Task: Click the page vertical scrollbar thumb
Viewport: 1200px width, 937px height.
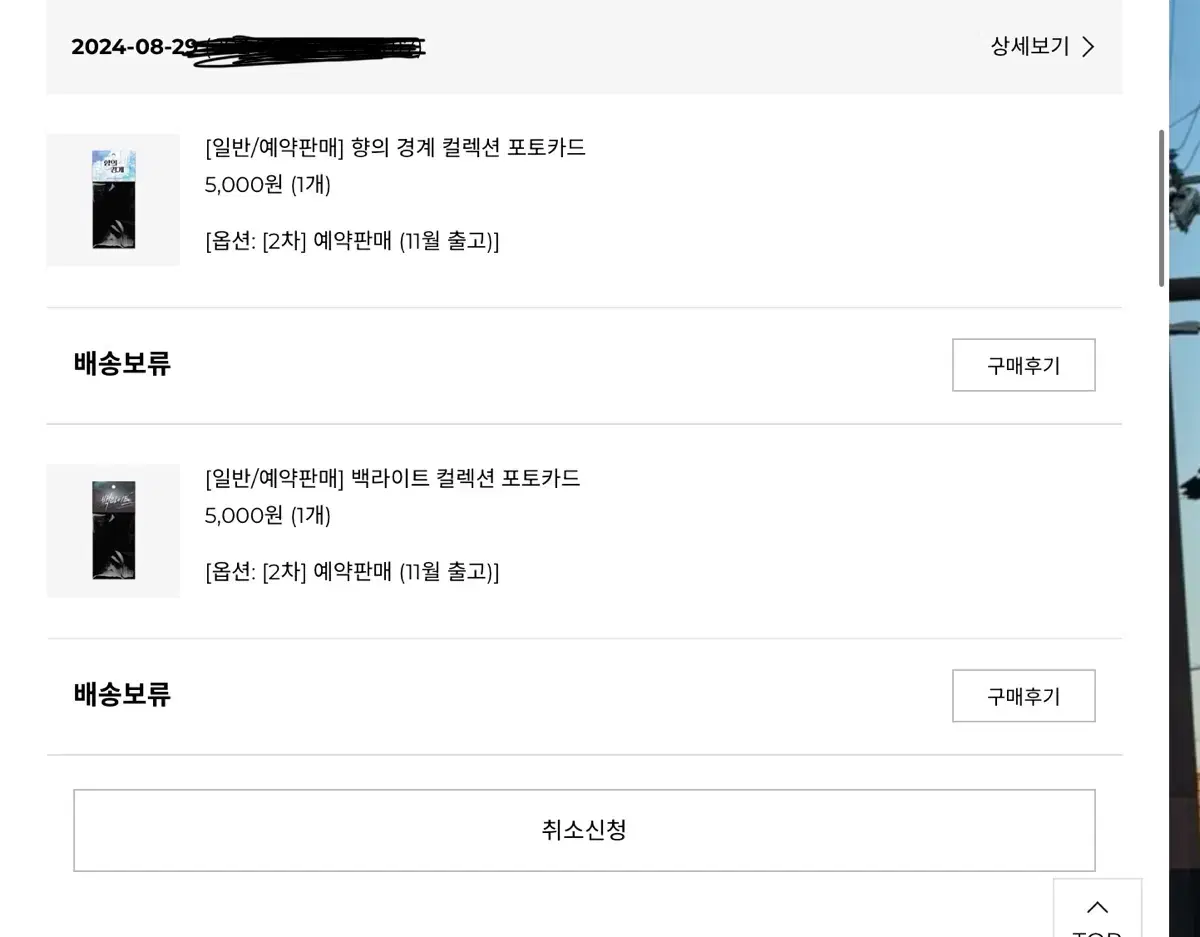Action: click(x=1161, y=208)
